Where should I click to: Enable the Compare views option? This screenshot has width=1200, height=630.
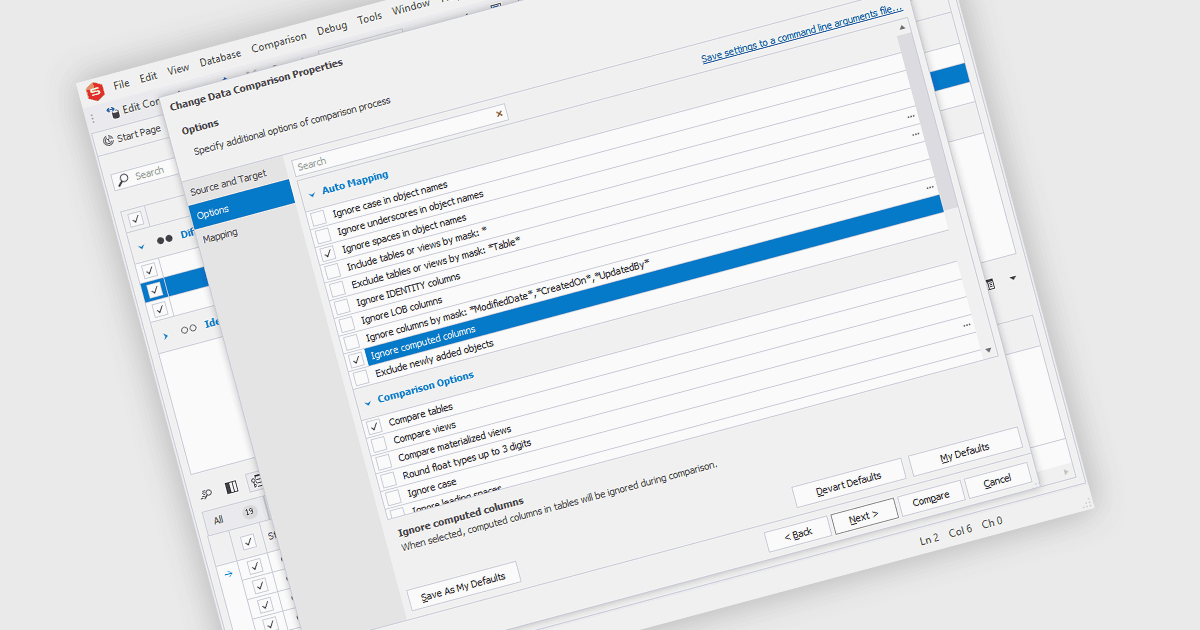(378, 444)
